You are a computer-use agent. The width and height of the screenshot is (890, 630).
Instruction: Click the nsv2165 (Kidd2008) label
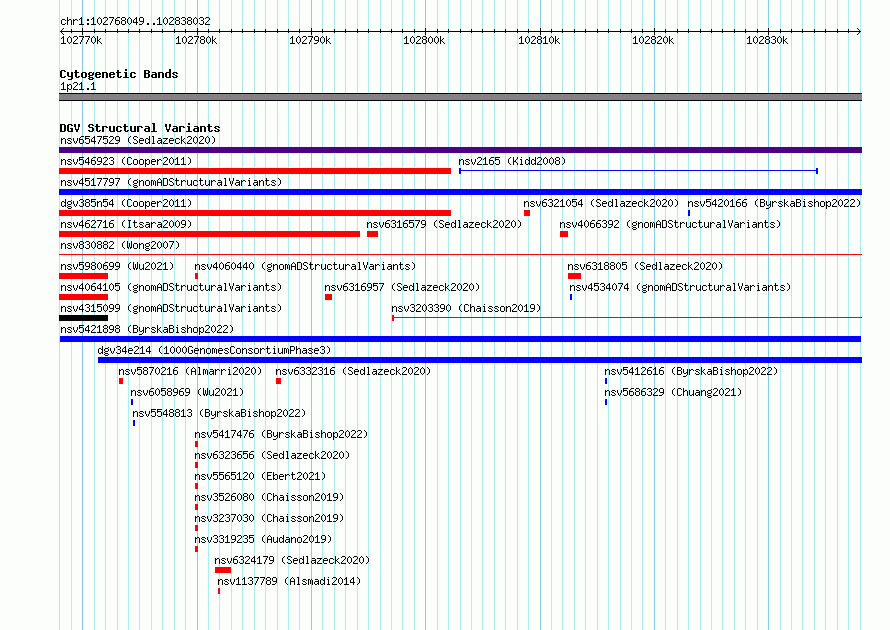[x=512, y=161]
